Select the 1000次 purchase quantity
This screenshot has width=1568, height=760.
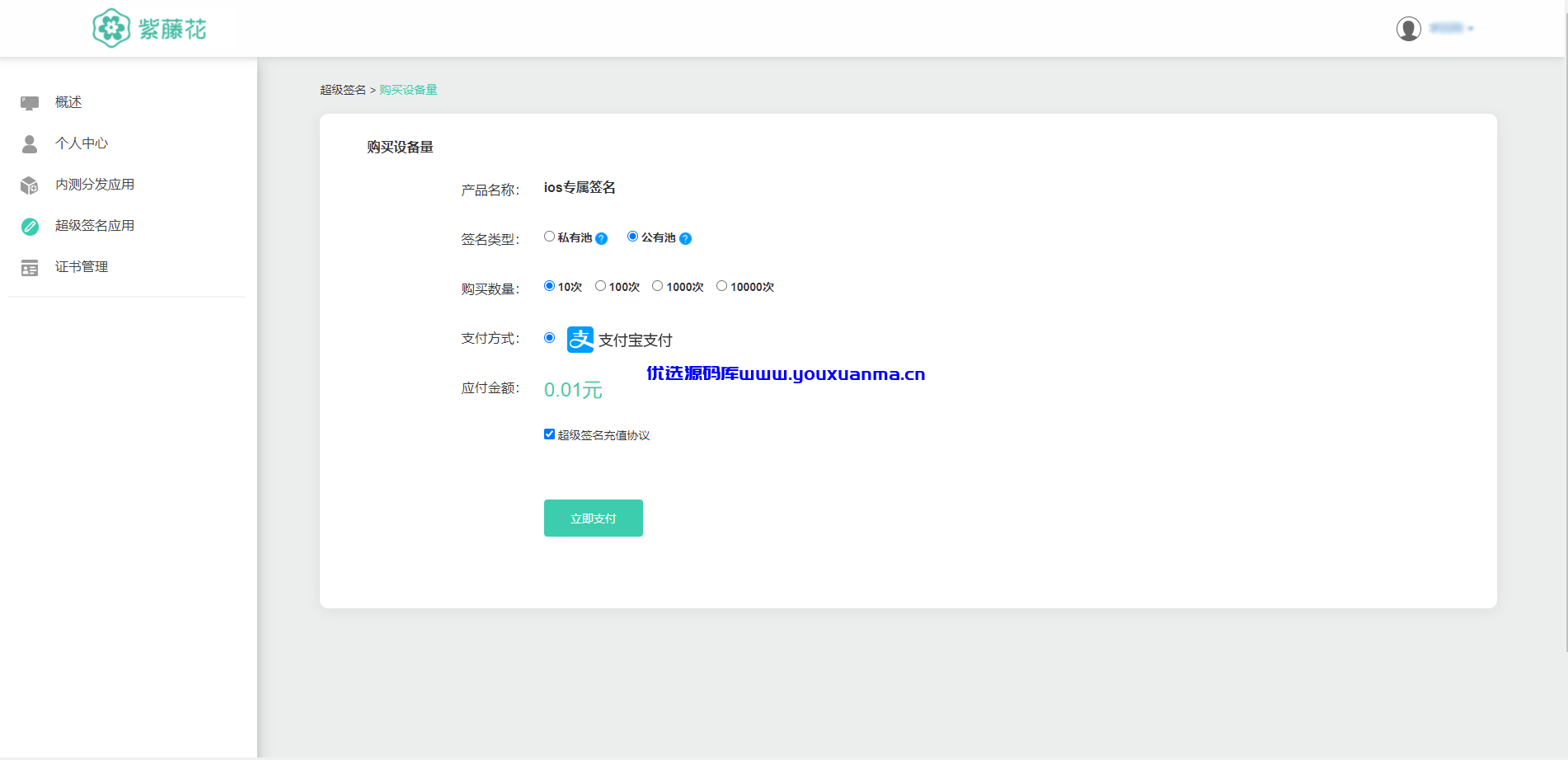657,286
